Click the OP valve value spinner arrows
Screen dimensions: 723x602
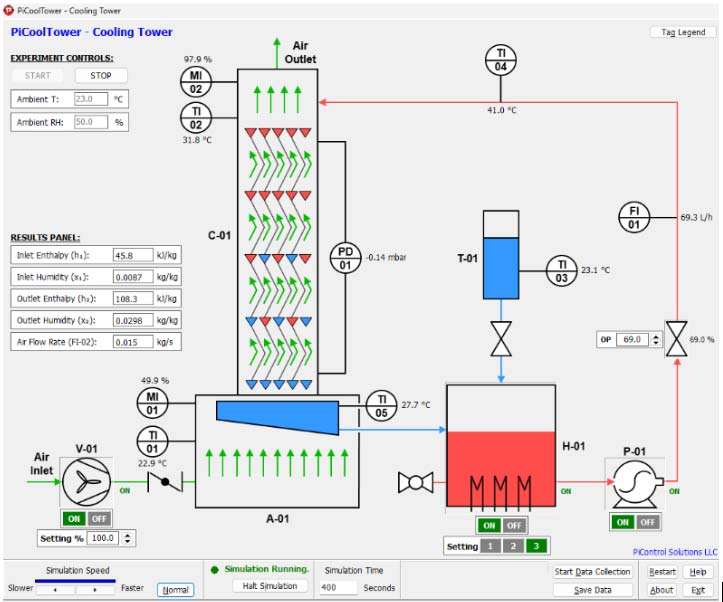click(656, 340)
